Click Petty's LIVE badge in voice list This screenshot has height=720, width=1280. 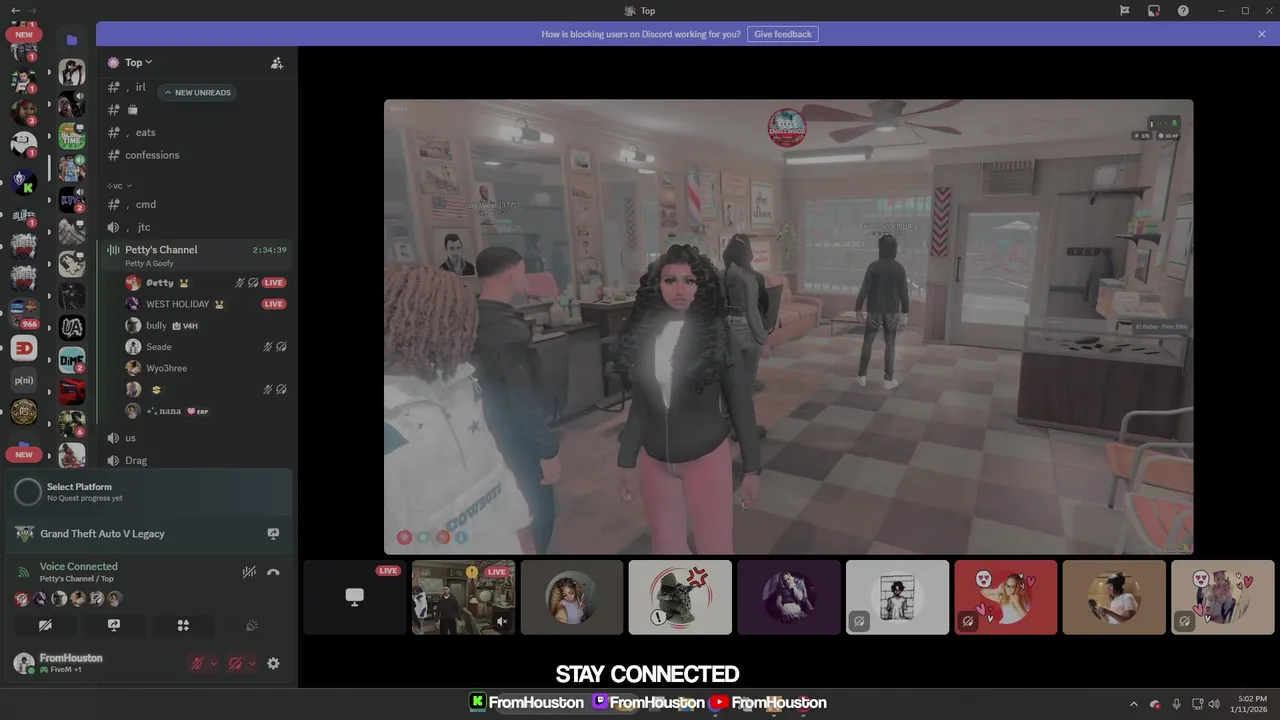point(273,283)
